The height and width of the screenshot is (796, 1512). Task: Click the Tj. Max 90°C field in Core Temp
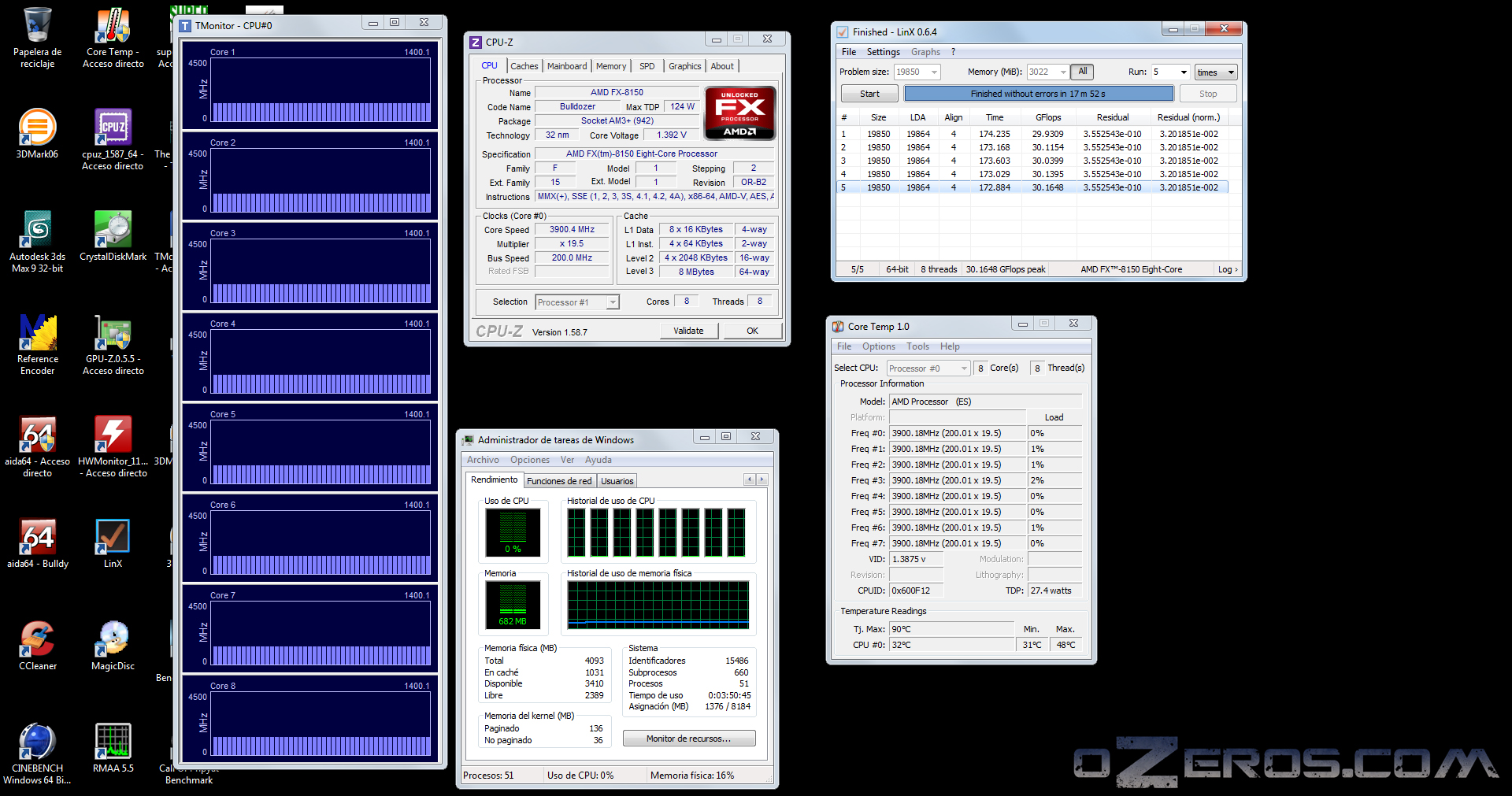click(x=951, y=629)
